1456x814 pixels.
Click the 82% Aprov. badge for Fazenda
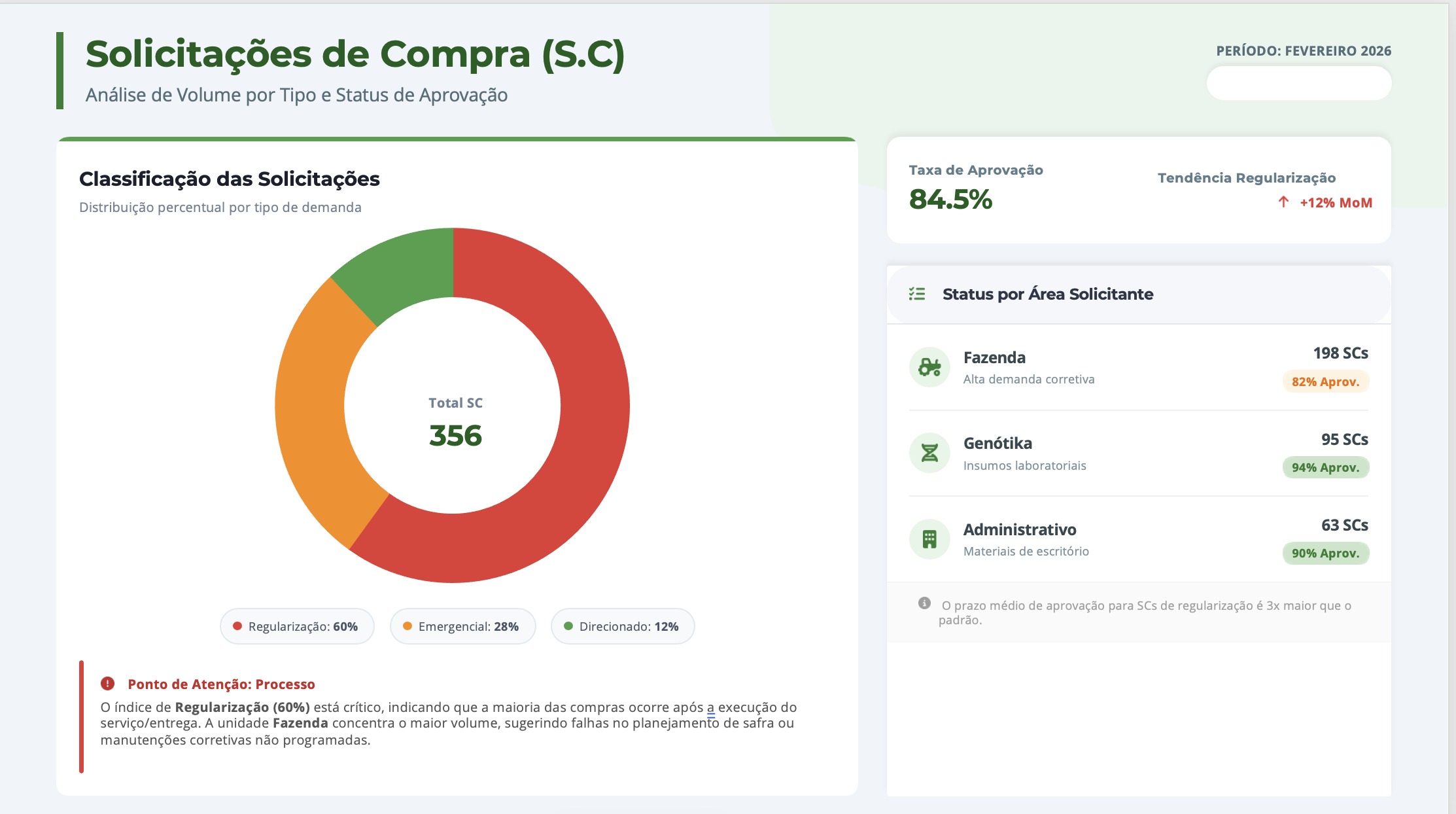pyautogui.click(x=1325, y=381)
